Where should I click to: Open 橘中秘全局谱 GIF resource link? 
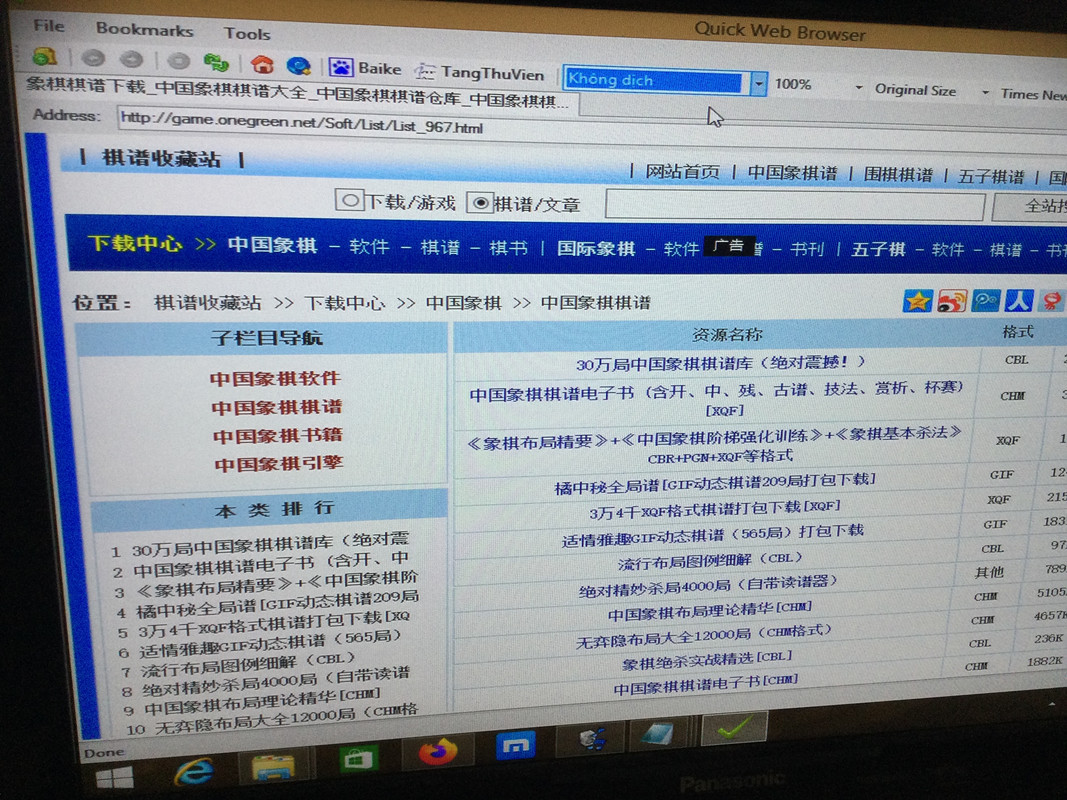[715, 483]
